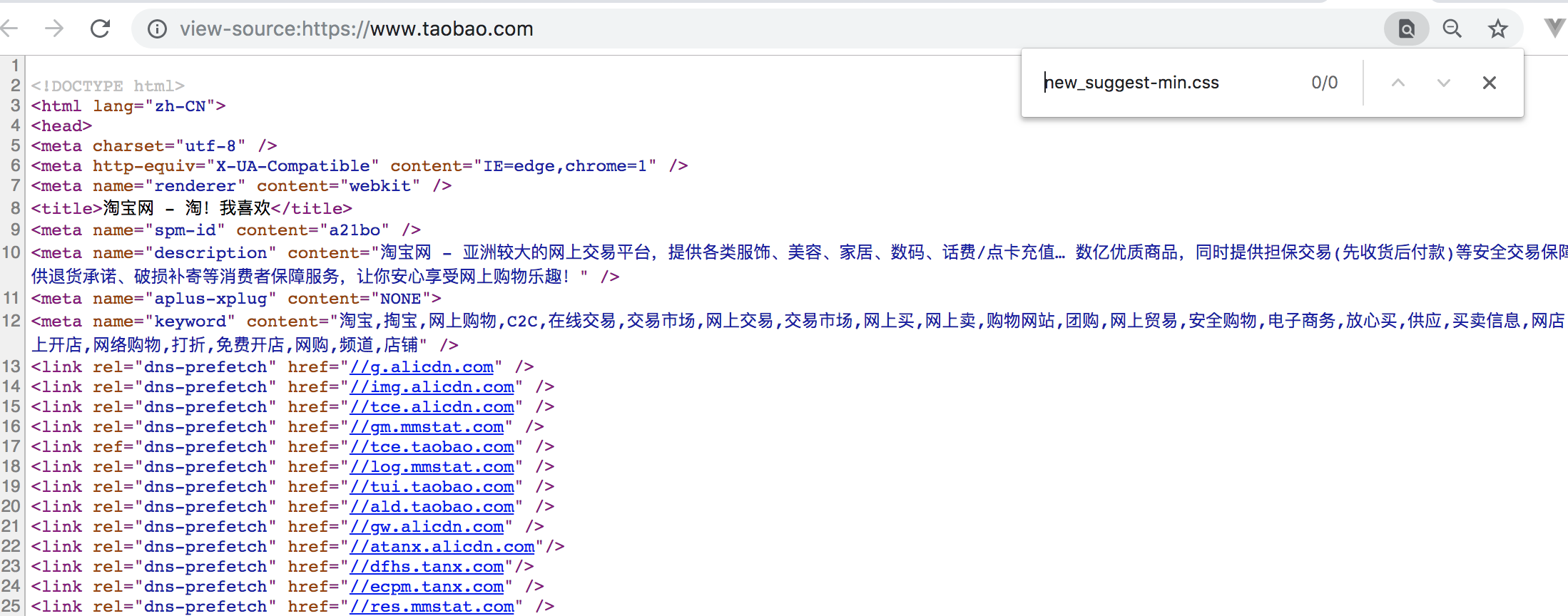Screen dimensions: 1568x616
Task: Open the //atanx.alicdn.com link
Action: point(442,547)
